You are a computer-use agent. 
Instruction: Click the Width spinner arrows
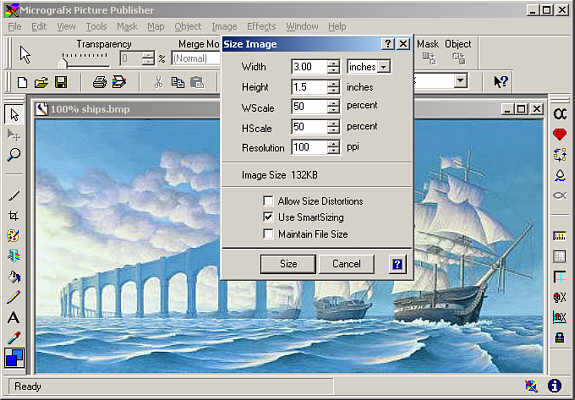333,67
